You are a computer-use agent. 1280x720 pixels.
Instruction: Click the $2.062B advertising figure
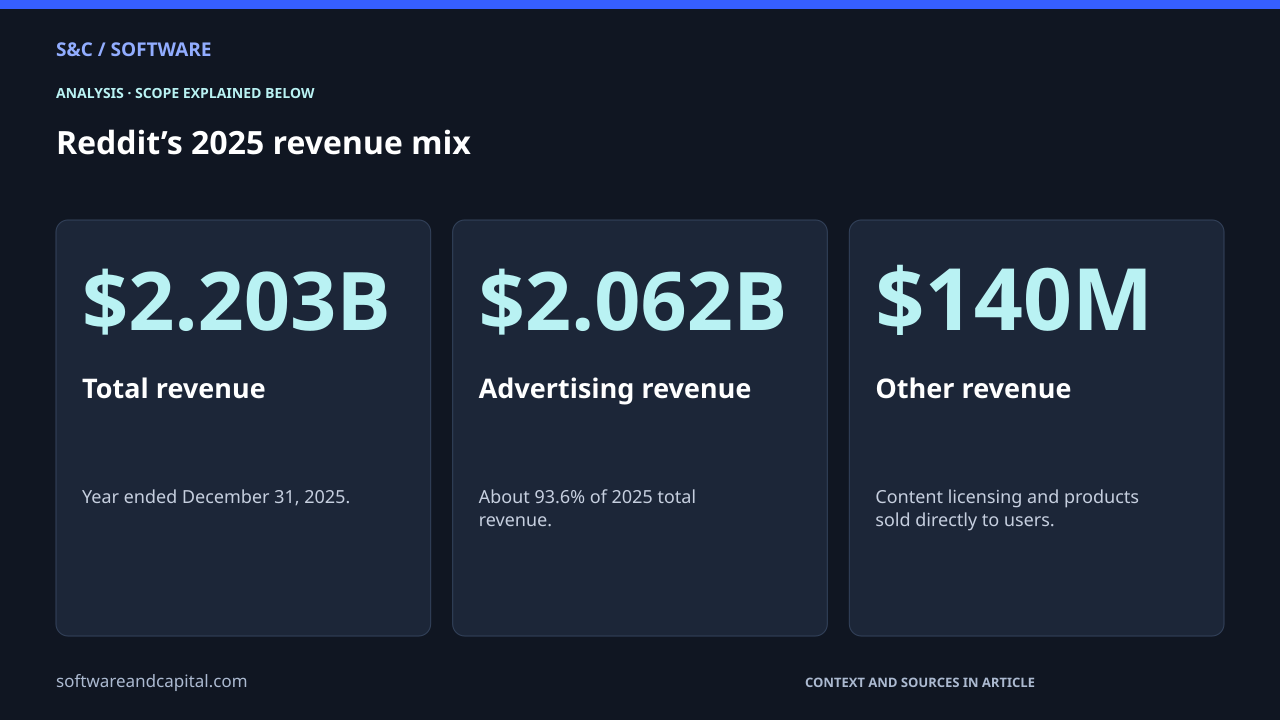click(632, 300)
